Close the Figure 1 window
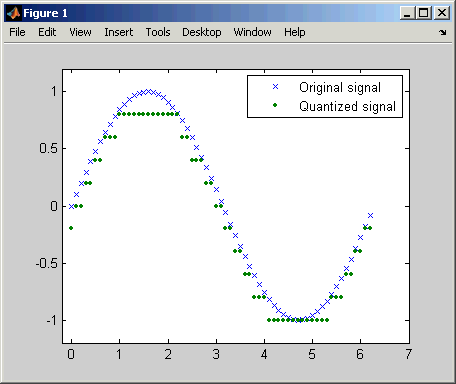Viewport: 456px width, 384px height. tap(442, 13)
